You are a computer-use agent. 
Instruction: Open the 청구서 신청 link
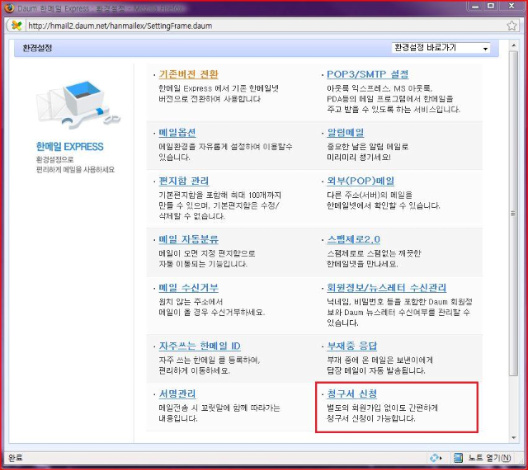coord(352,394)
